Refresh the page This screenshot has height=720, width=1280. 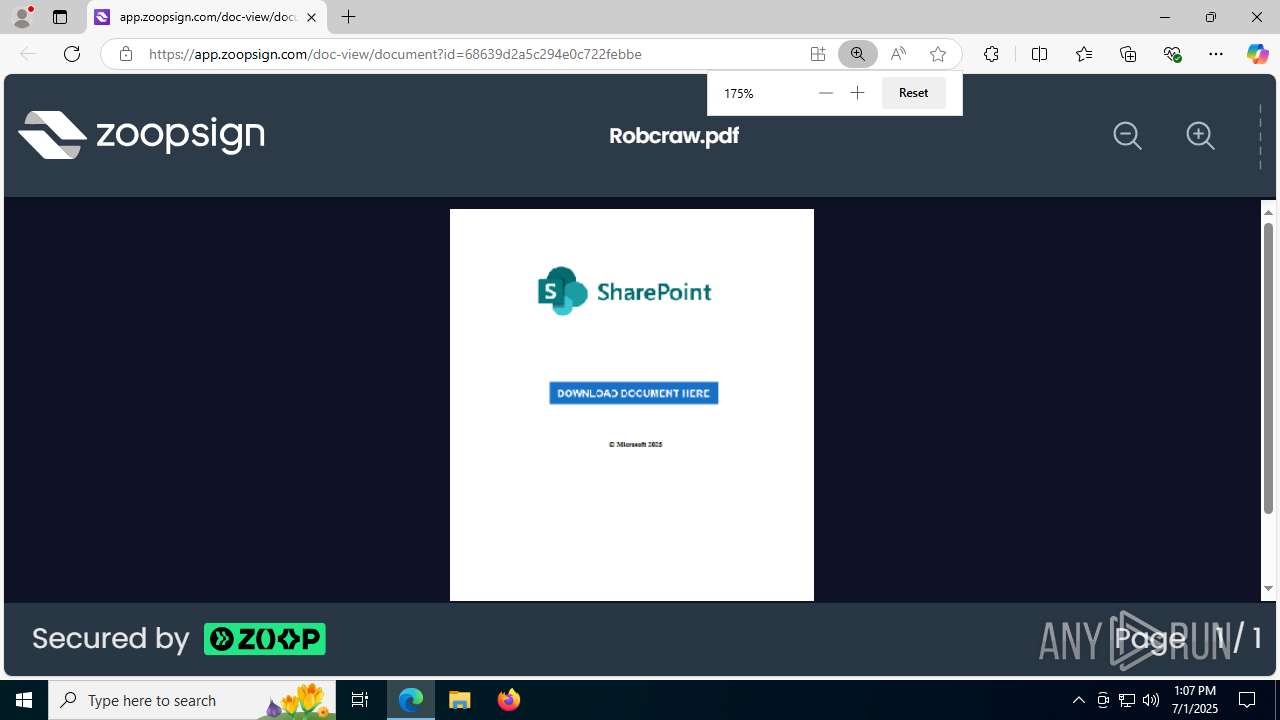coord(72,54)
